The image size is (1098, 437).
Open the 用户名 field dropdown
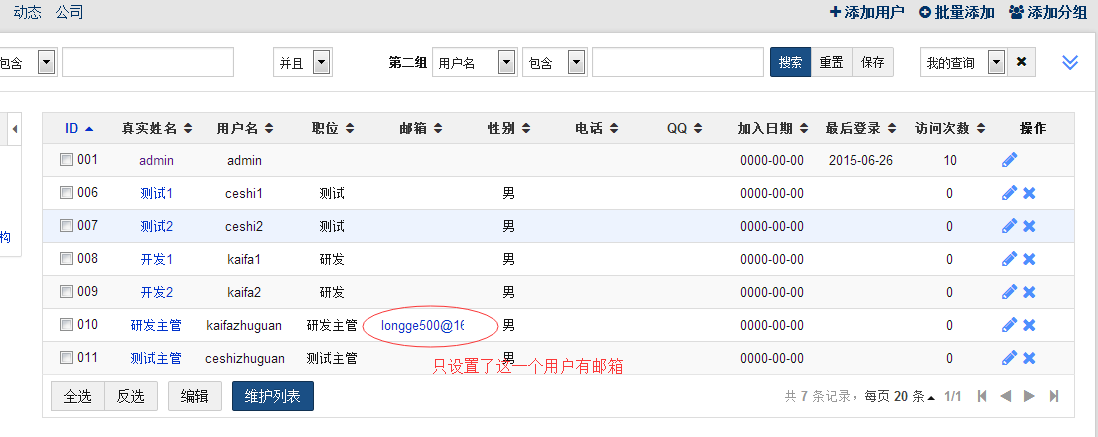pos(505,62)
